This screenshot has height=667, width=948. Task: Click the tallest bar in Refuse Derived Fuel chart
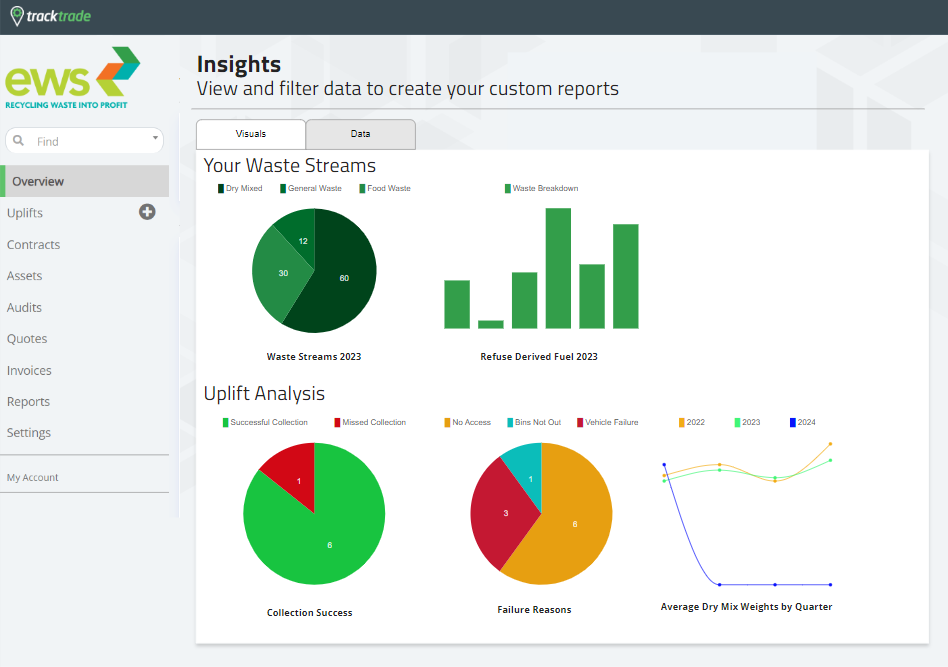pos(558,268)
